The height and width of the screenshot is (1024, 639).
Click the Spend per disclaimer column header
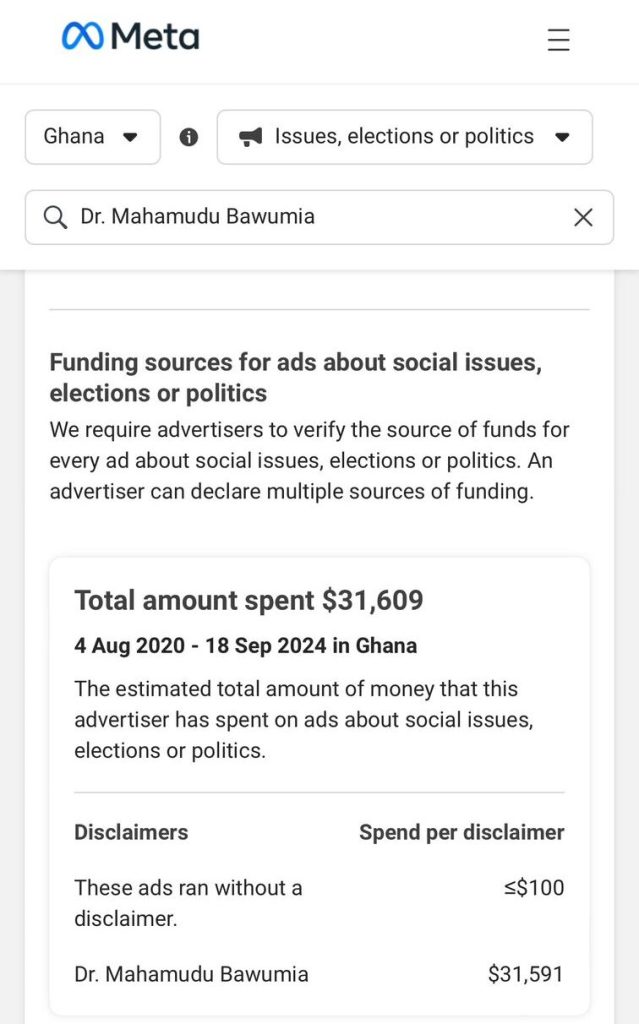pos(462,832)
